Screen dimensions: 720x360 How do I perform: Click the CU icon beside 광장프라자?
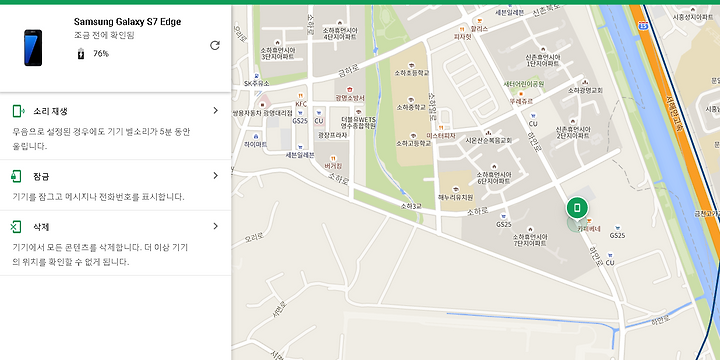click(x=319, y=112)
